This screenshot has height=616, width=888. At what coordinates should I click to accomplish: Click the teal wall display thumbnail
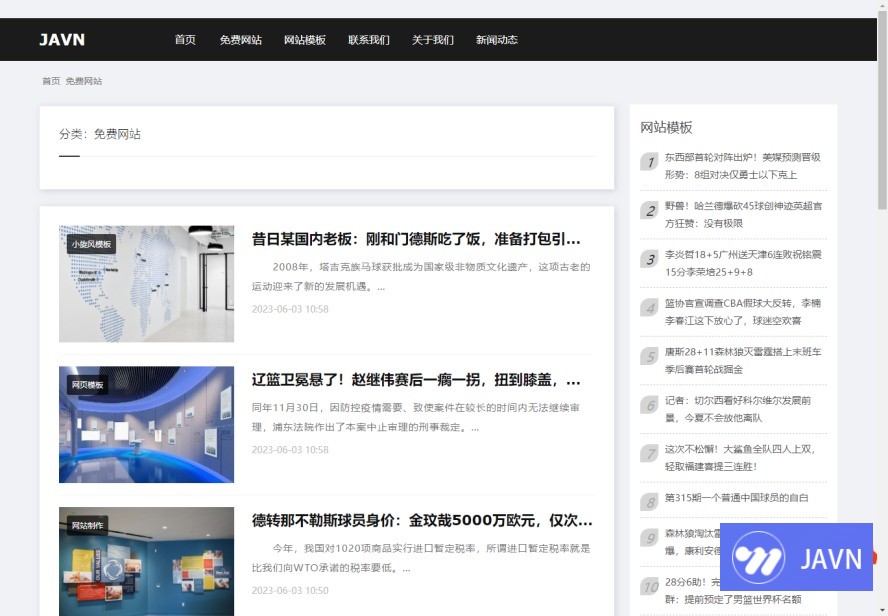tap(146, 562)
